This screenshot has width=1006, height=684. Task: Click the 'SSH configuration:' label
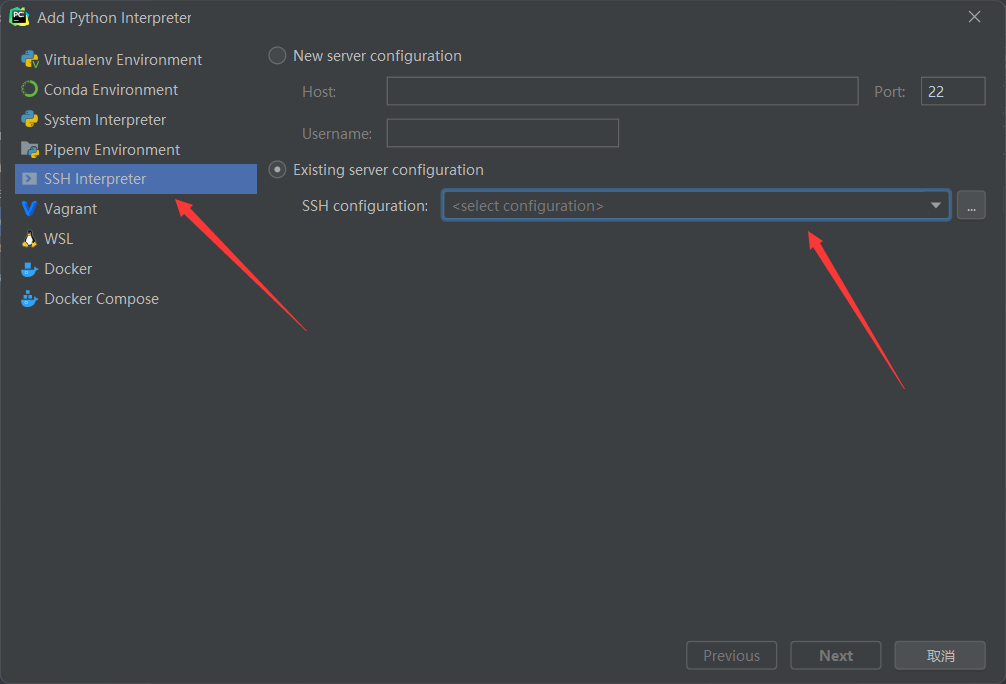(x=364, y=206)
